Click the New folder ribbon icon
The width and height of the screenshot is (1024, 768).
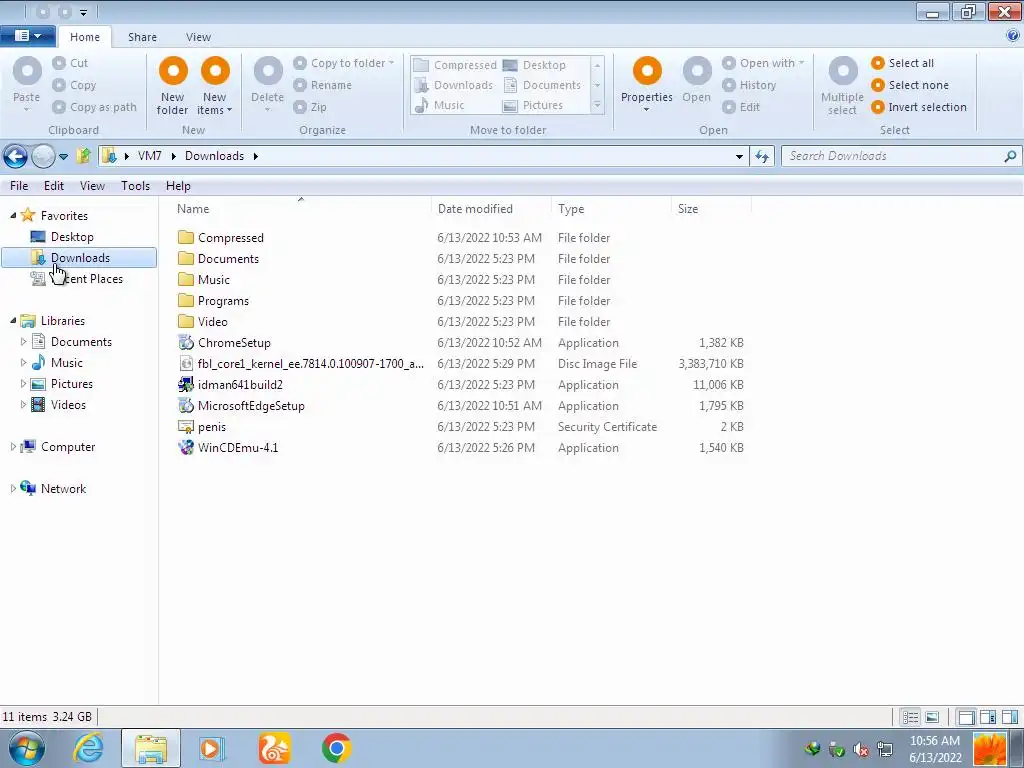click(173, 71)
